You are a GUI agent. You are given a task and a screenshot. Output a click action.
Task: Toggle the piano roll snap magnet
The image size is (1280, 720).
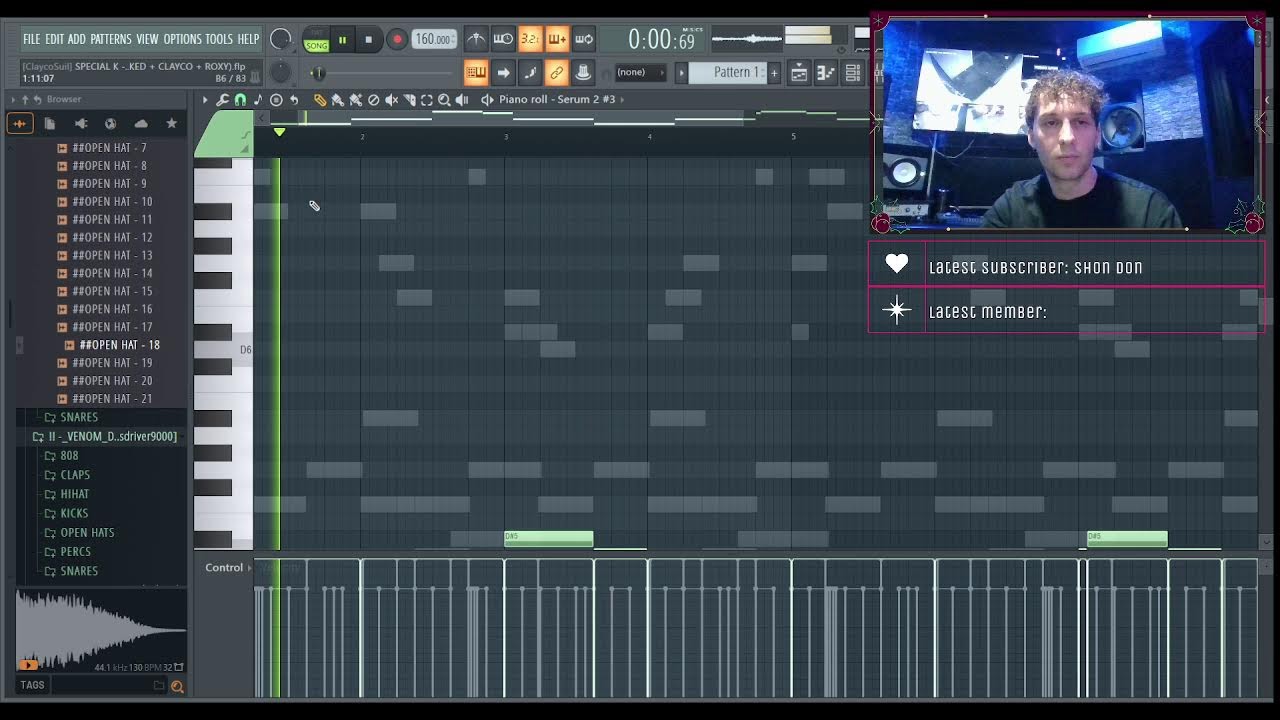[x=240, y=99]
